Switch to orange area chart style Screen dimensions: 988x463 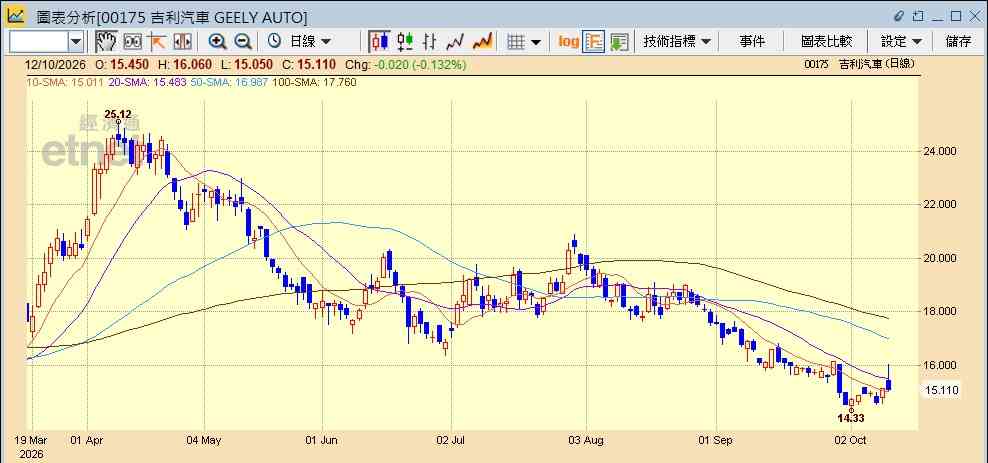pos(482,42)
